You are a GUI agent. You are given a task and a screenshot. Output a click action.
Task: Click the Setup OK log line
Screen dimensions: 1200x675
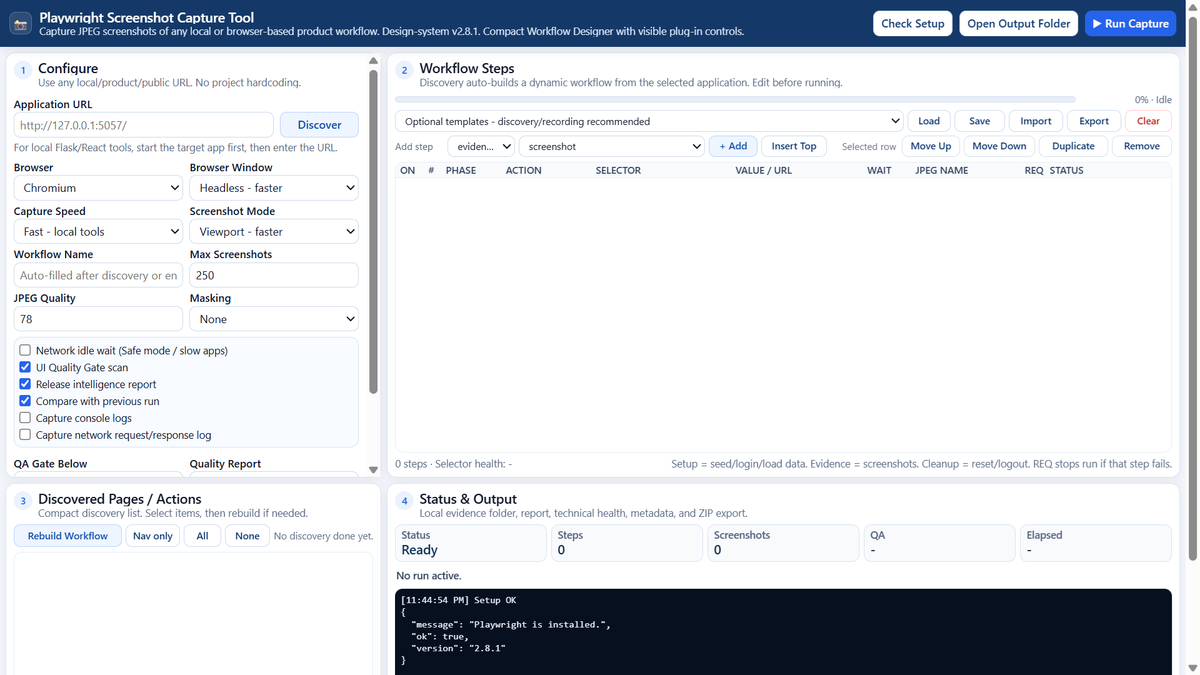tap(458, 601)
